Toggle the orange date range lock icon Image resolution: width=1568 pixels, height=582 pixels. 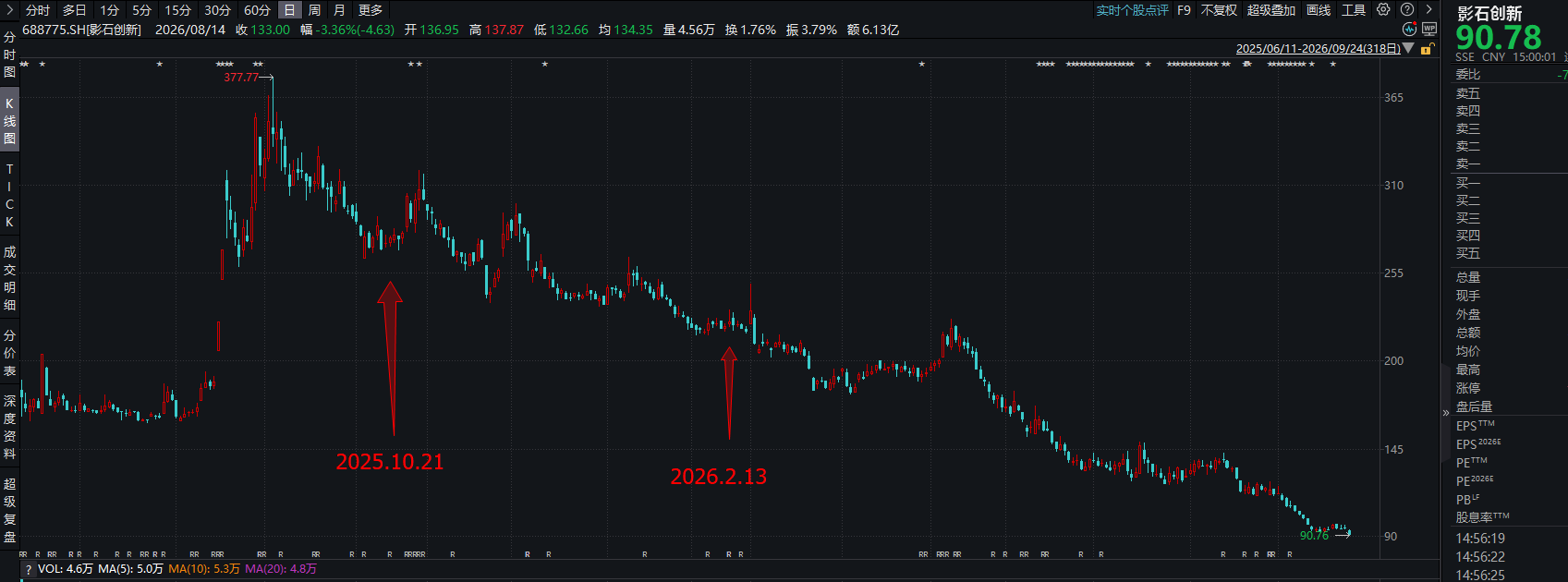coord(1428,49)
